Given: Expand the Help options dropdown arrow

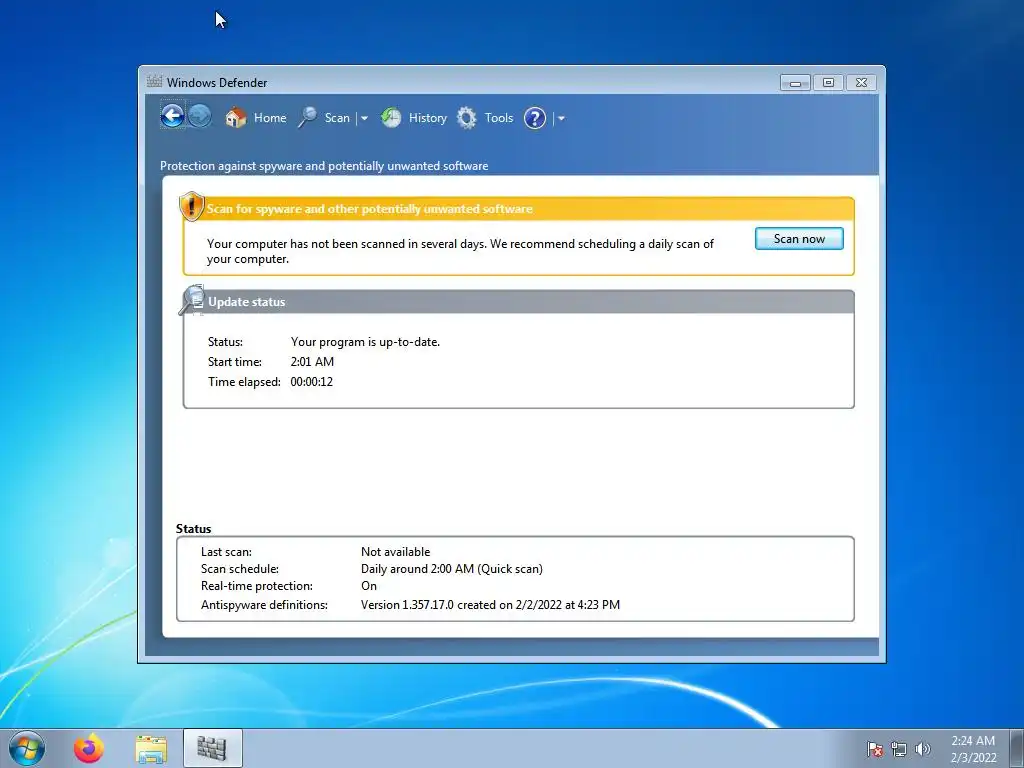Looking at the screenshot, I should tap(561, 119).
